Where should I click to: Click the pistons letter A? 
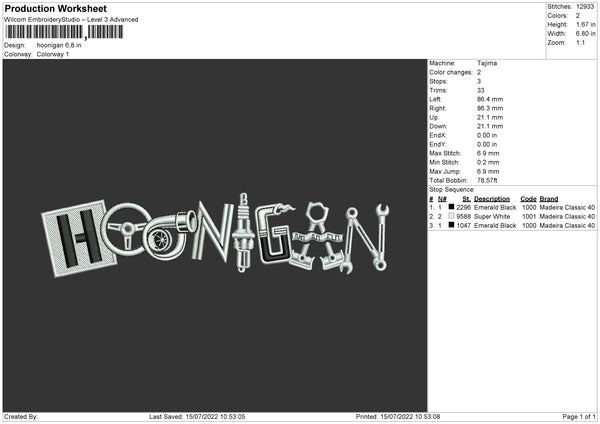[316, 236]
